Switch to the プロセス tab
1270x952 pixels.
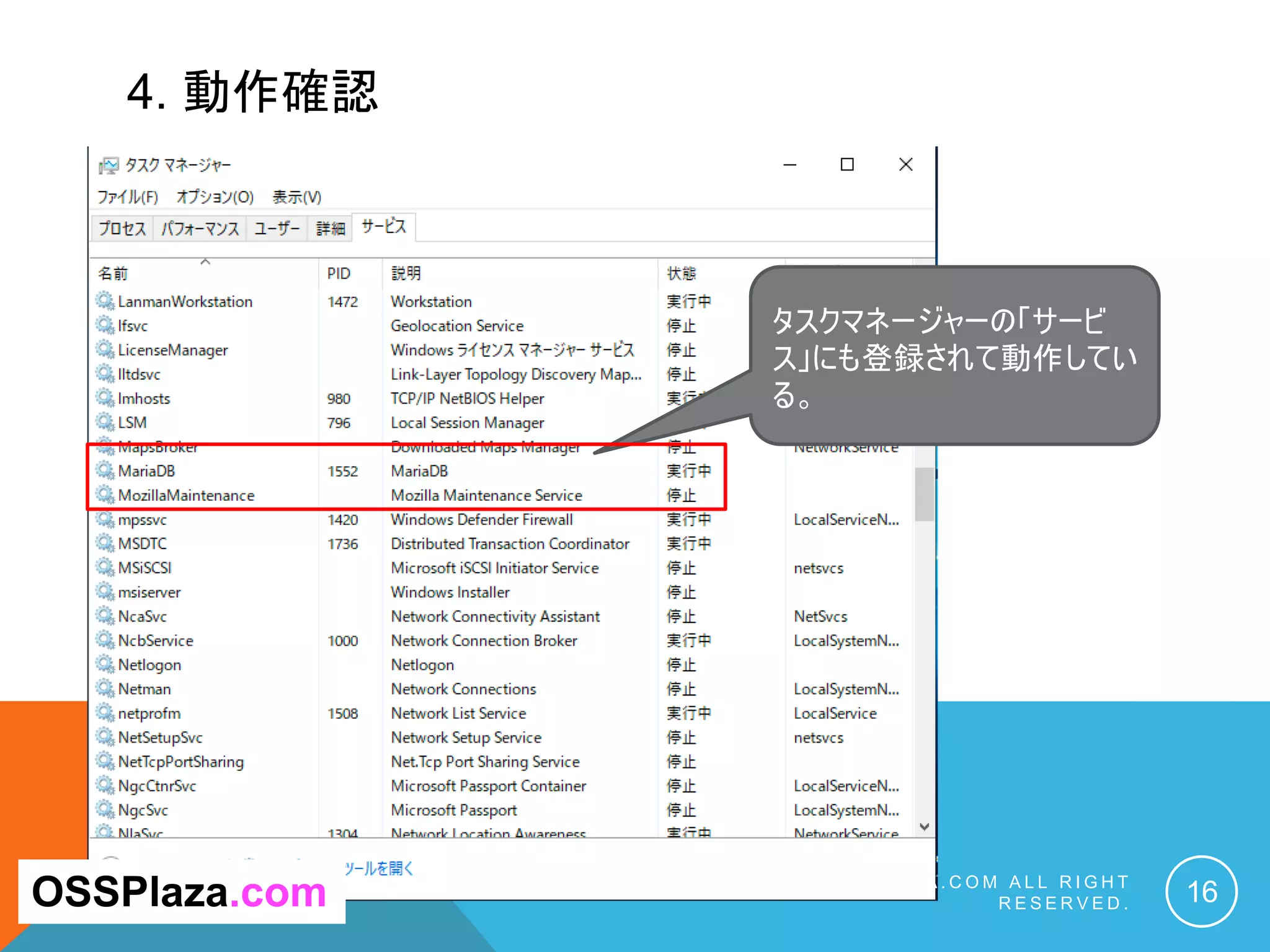122,229
